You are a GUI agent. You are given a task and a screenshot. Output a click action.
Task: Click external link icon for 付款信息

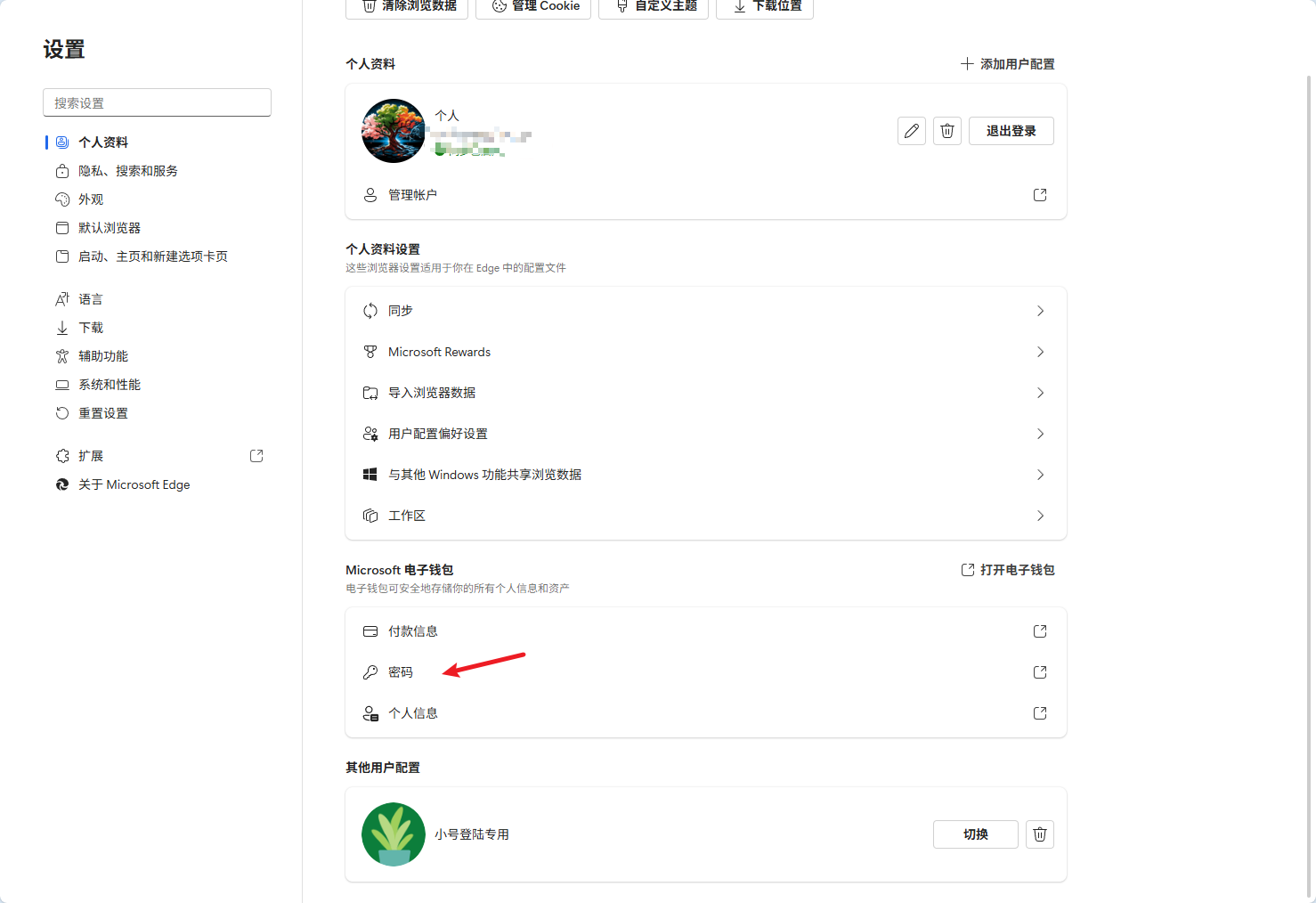1039,631
